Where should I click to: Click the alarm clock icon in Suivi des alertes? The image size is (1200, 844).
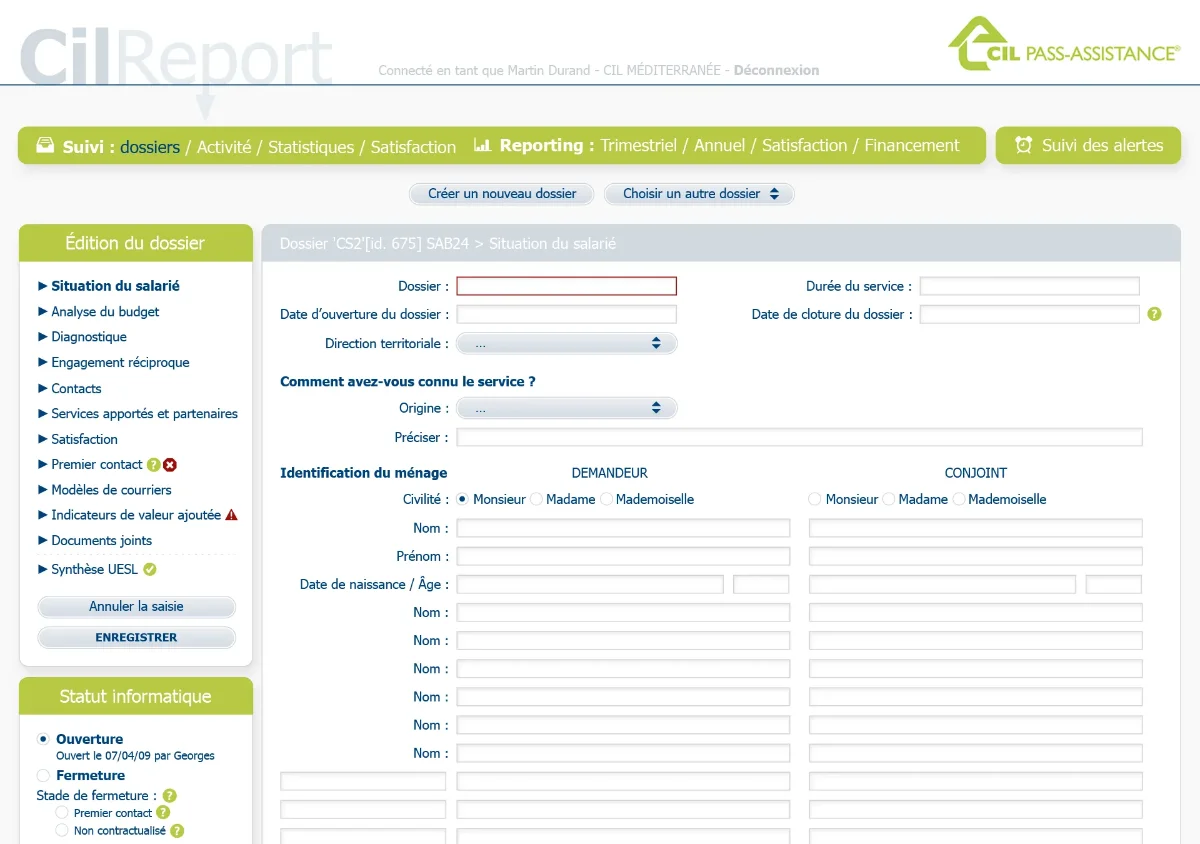click(x=1023, y=145)
